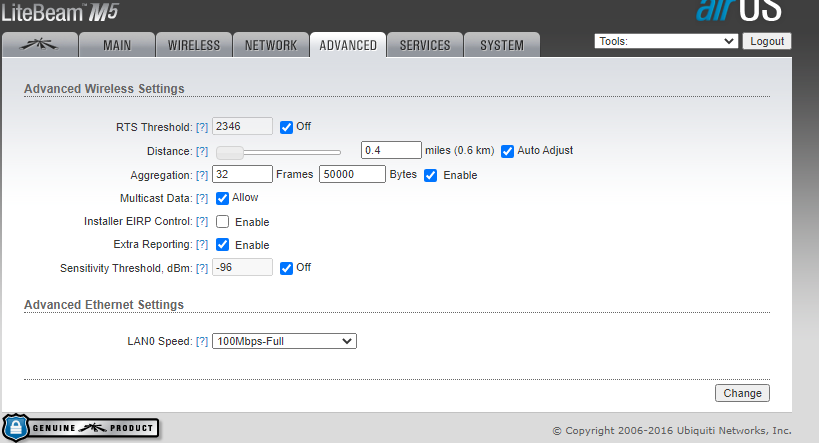Image resolution: width=819 pixels, height=443 pixels.
Task: Toggle the Multicast Data Allow checkbox
Action: [x=223, y=198]
